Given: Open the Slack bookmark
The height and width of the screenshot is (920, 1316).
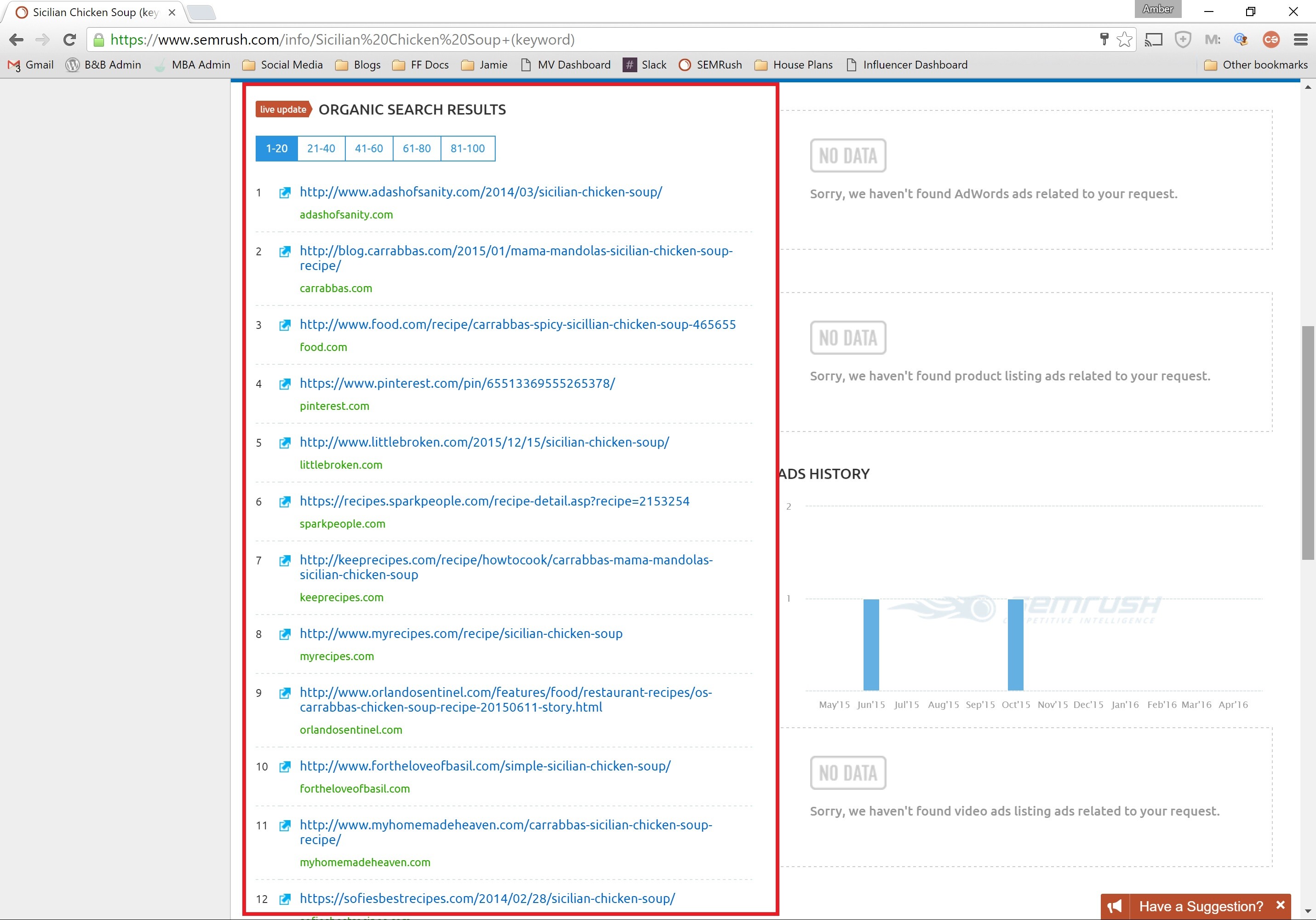Looking at the screenshot, I should [646, 65].
